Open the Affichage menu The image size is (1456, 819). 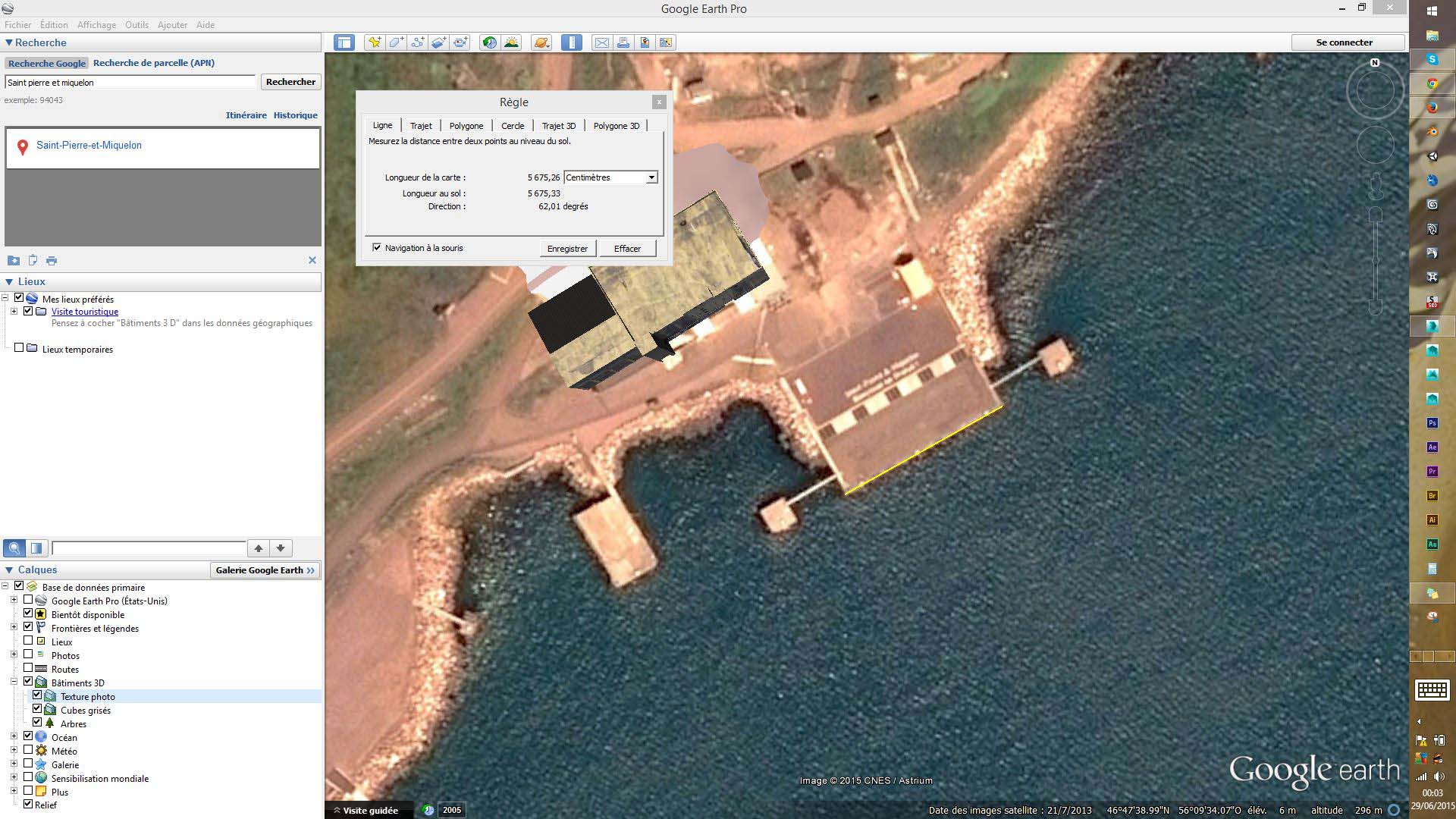pyautogui.click(x=96, y=25)
